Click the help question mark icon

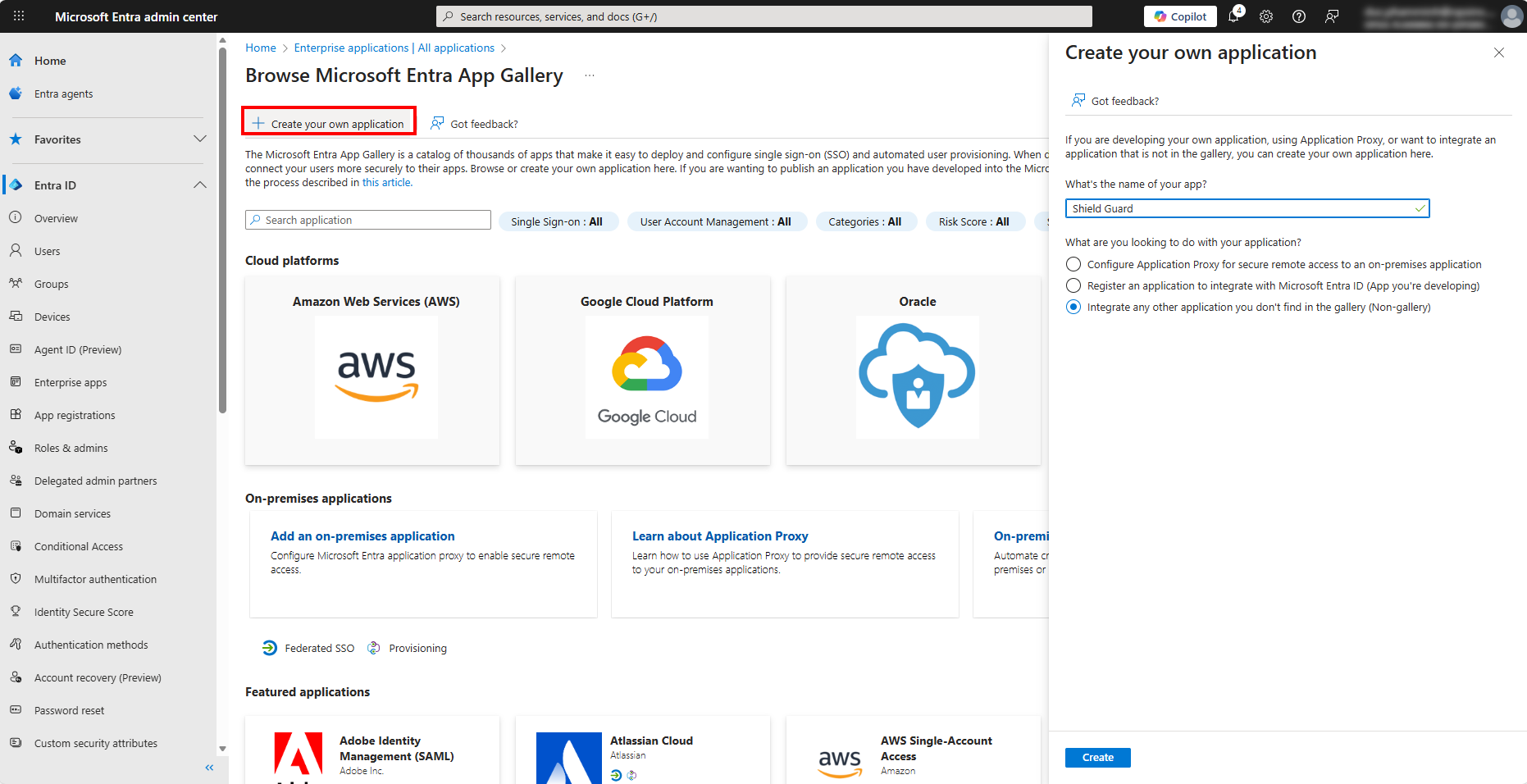point(1299,16)
